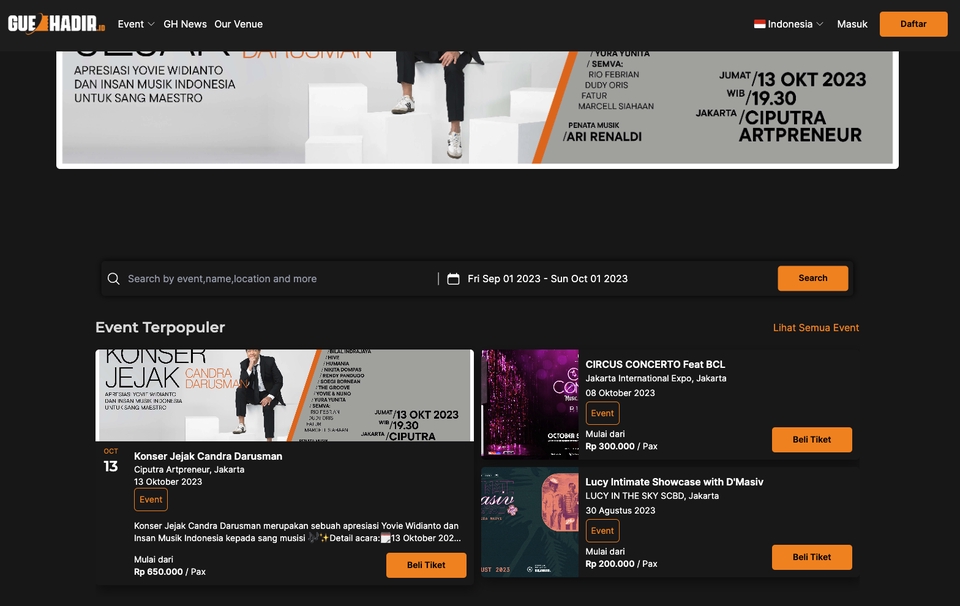Click Event tag under Konser Jejak

click(x=151, y=499)
